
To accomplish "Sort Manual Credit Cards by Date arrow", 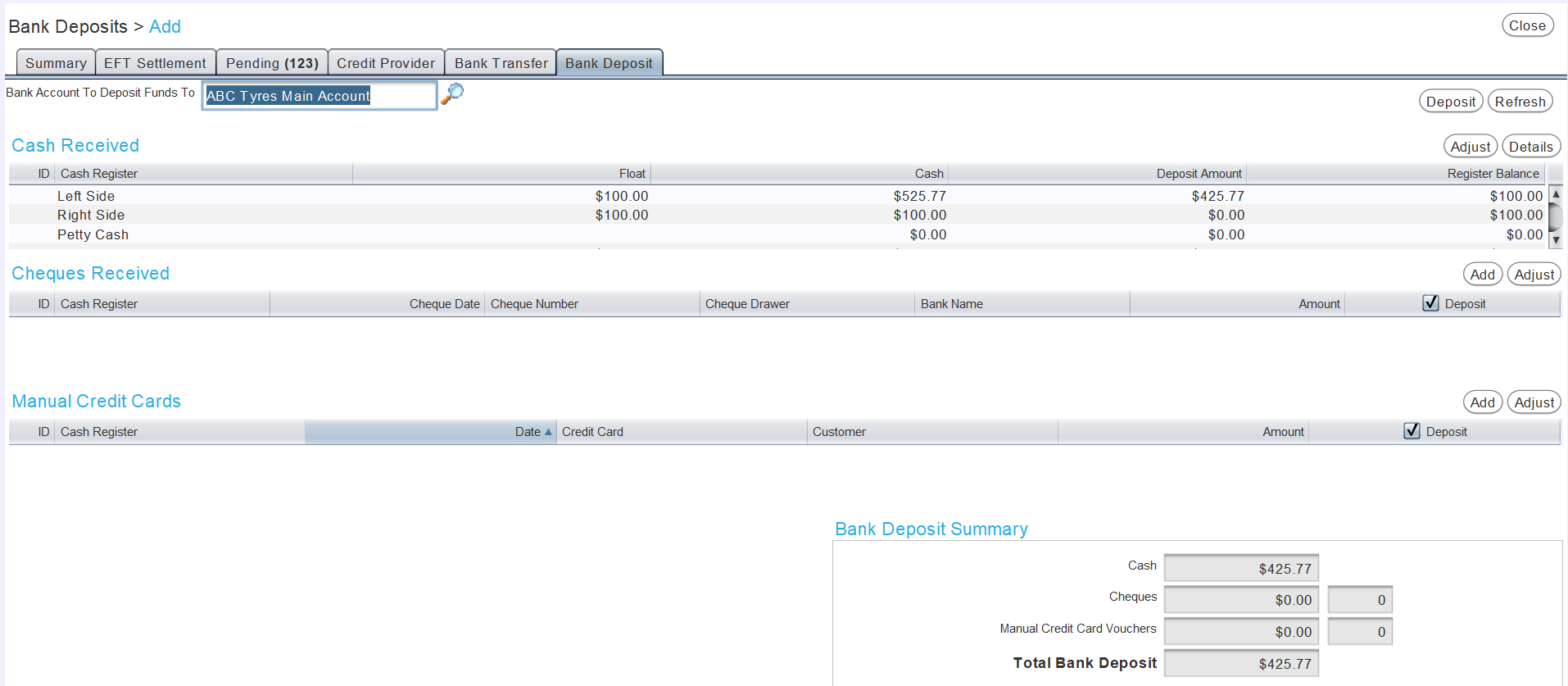I will click(x=548, y=432).
